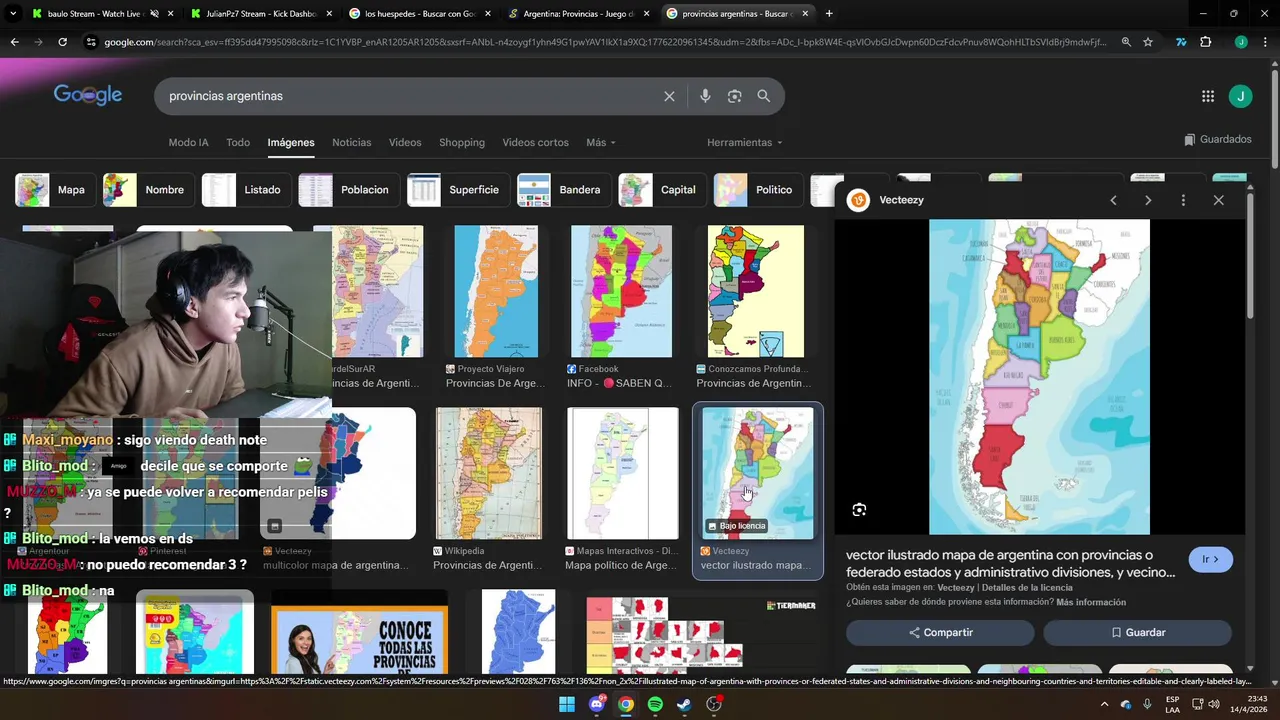Screen dimensions: 1280x720
Task: Click inside the Google search input field
Action: point(410,96)
